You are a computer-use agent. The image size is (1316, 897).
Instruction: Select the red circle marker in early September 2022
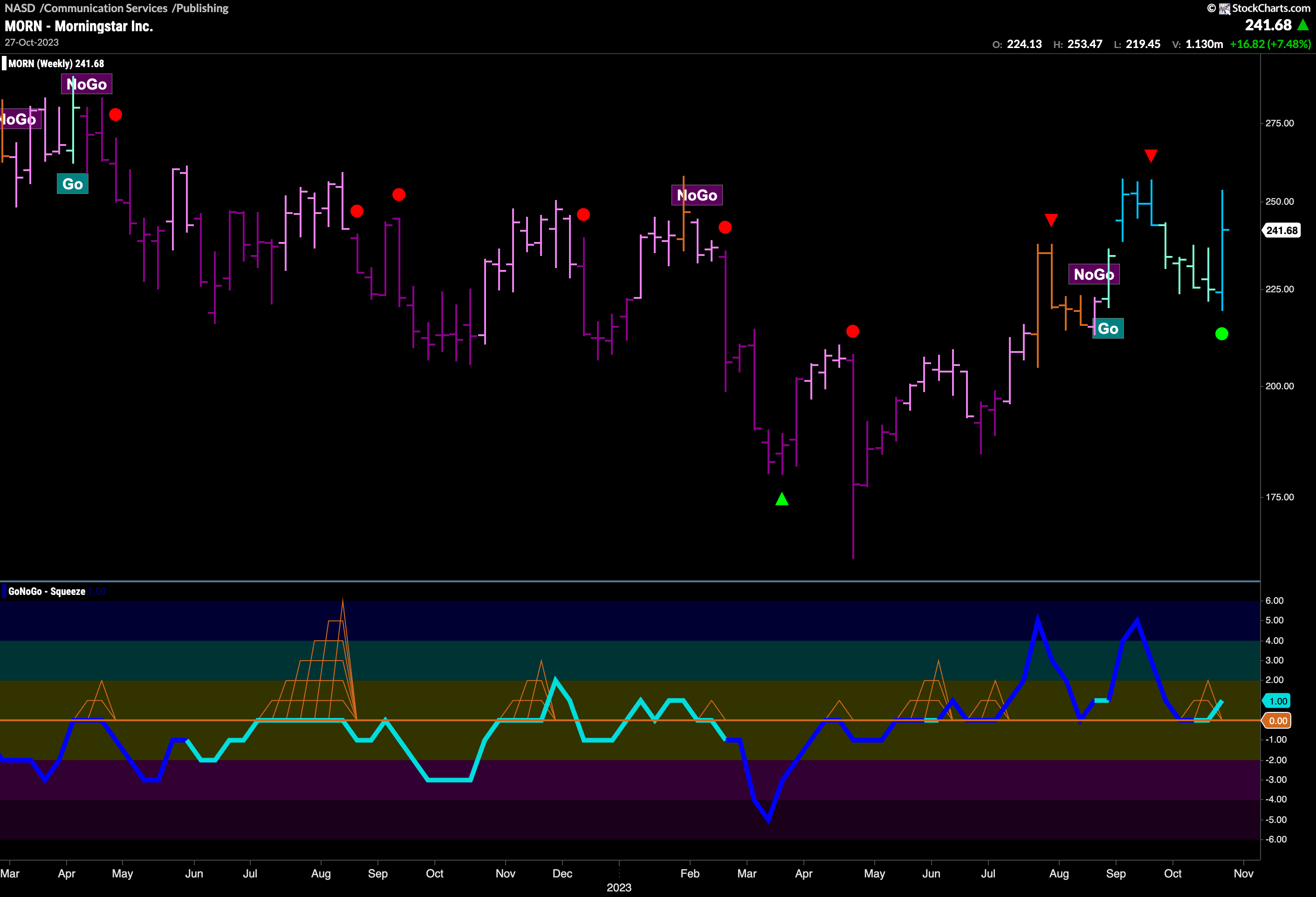398,195
